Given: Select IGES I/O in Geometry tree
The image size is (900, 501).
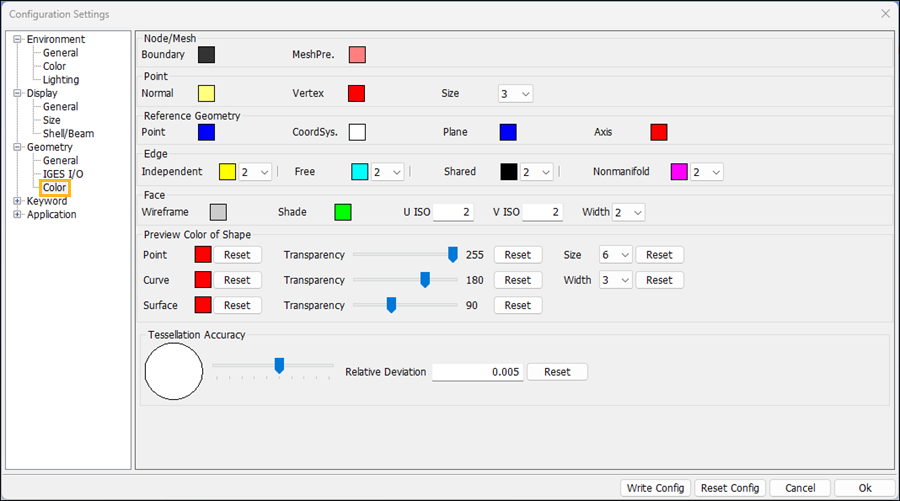Looking at the screenshot, I should tap(62, 174).
